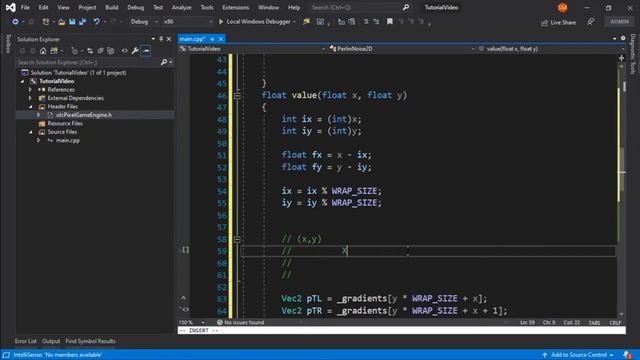Click Sync with Active Document icon
Screen dimensions: 640x360
pyautogui.click(x=90, y=51)
